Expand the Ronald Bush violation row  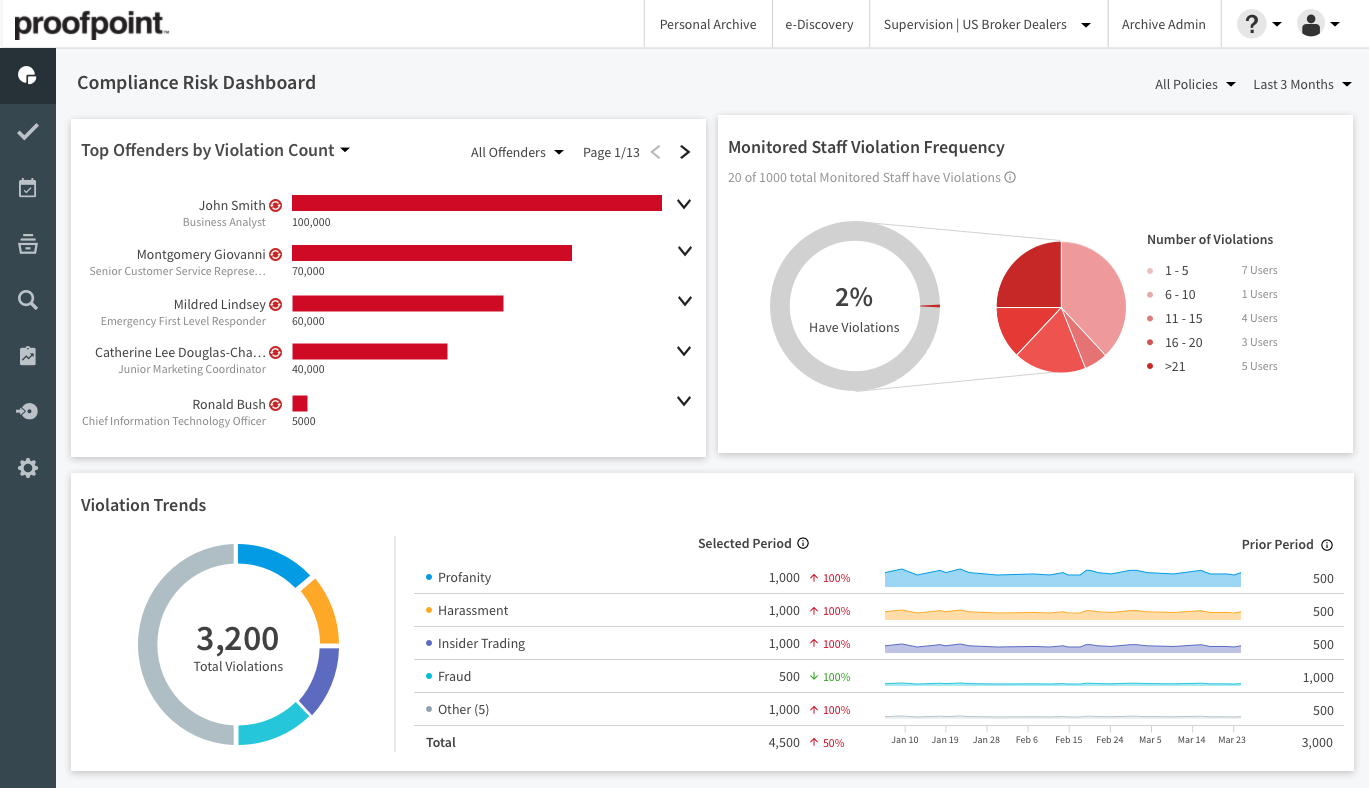coord(684,401)
